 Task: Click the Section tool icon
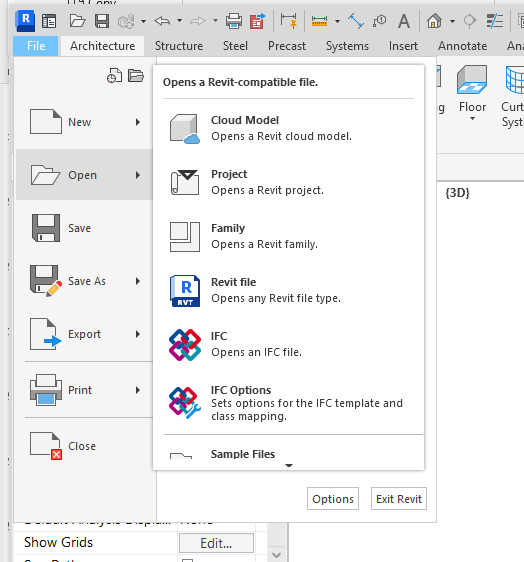[x=470, y=21]
